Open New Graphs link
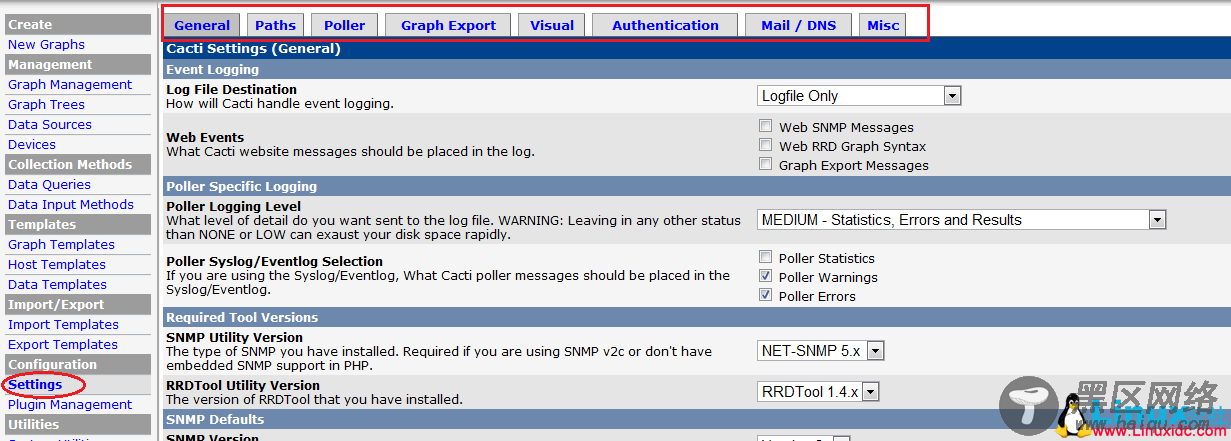This screenshot has width=1231, height=441. (46, 44)
